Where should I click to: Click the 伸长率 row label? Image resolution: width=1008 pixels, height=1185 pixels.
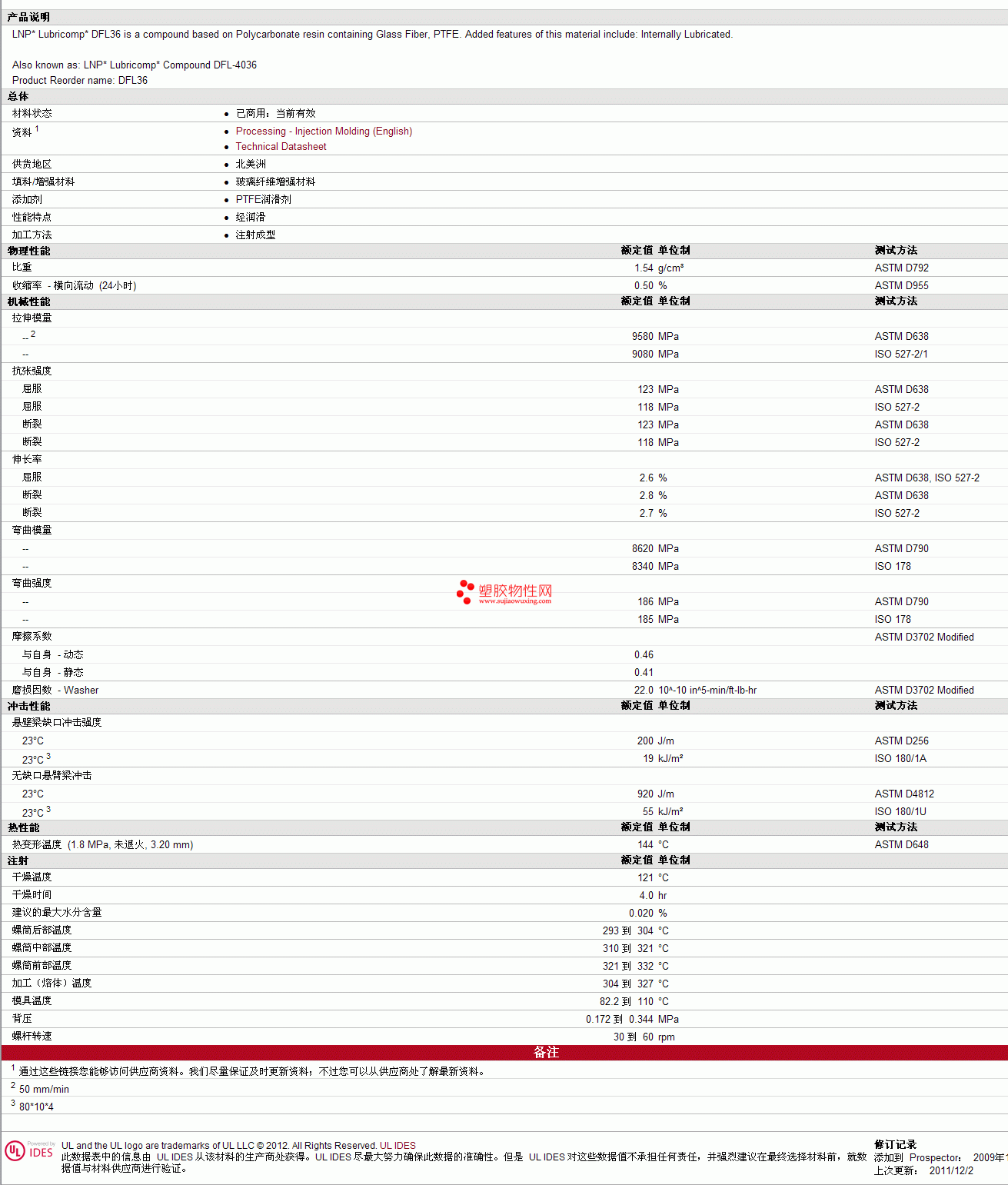click(27, 460)
